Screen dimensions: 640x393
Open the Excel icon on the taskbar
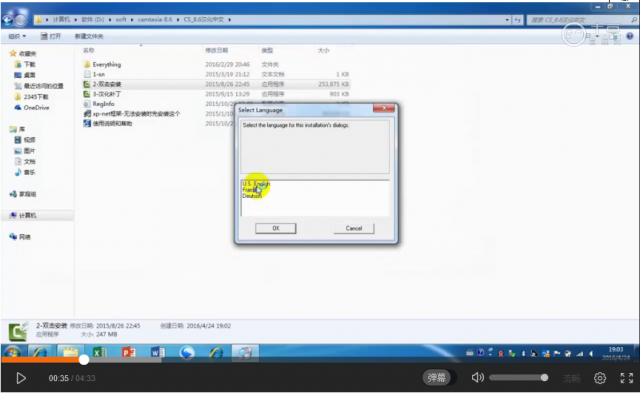(x=99, y=352)
